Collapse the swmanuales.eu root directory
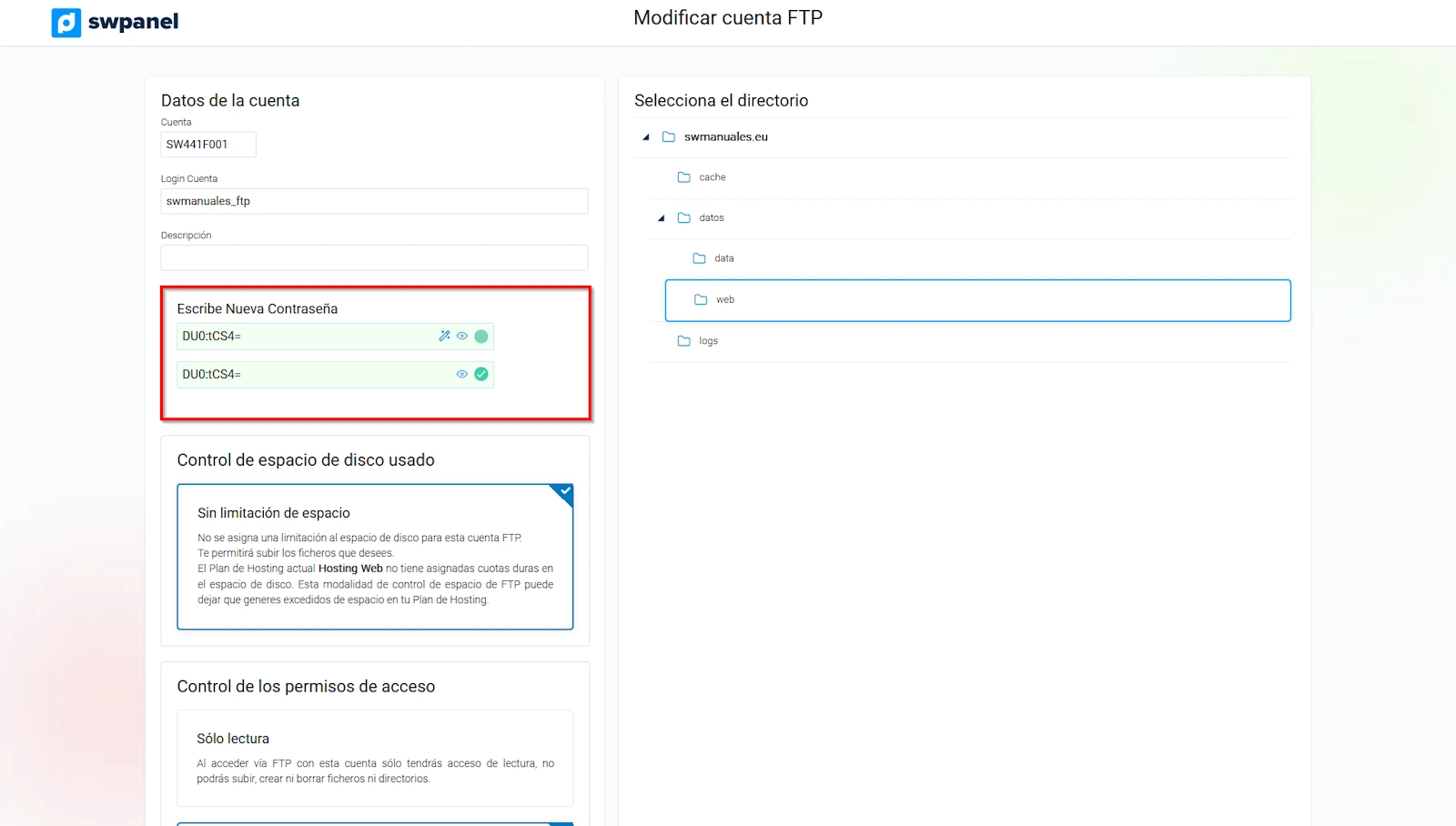The height and width of the screenshot is (826, 1456). click(x=646, y=137)
